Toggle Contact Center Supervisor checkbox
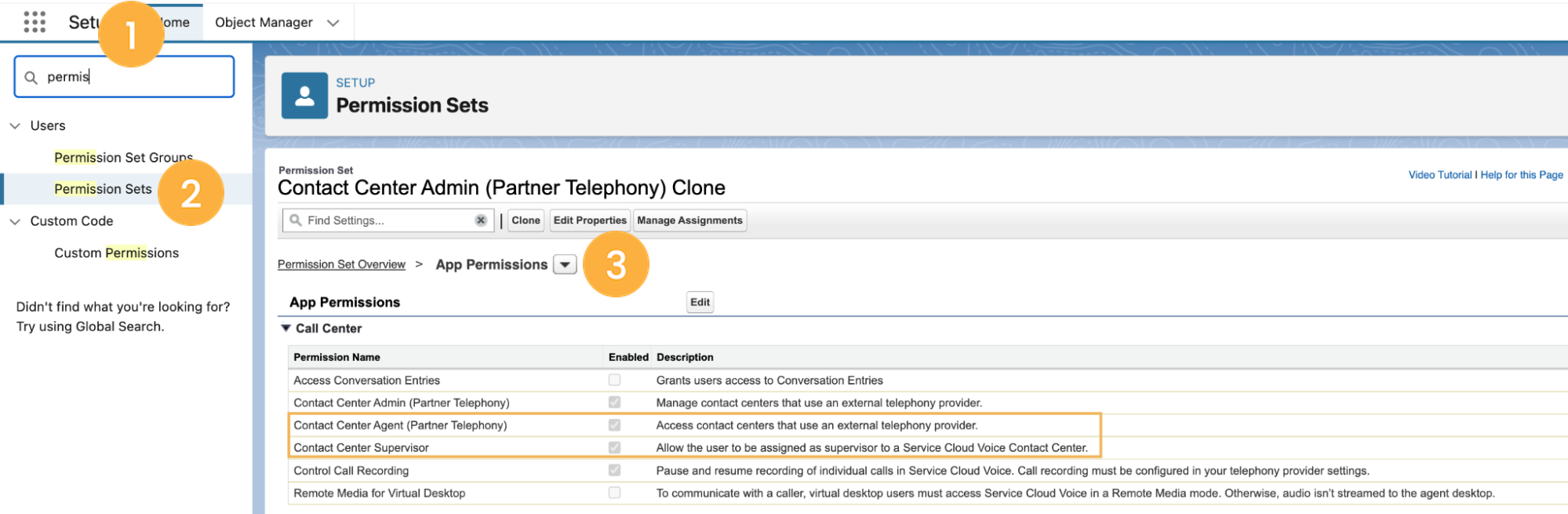This screenshot has width=1568, height=514. tap(614, 447)
